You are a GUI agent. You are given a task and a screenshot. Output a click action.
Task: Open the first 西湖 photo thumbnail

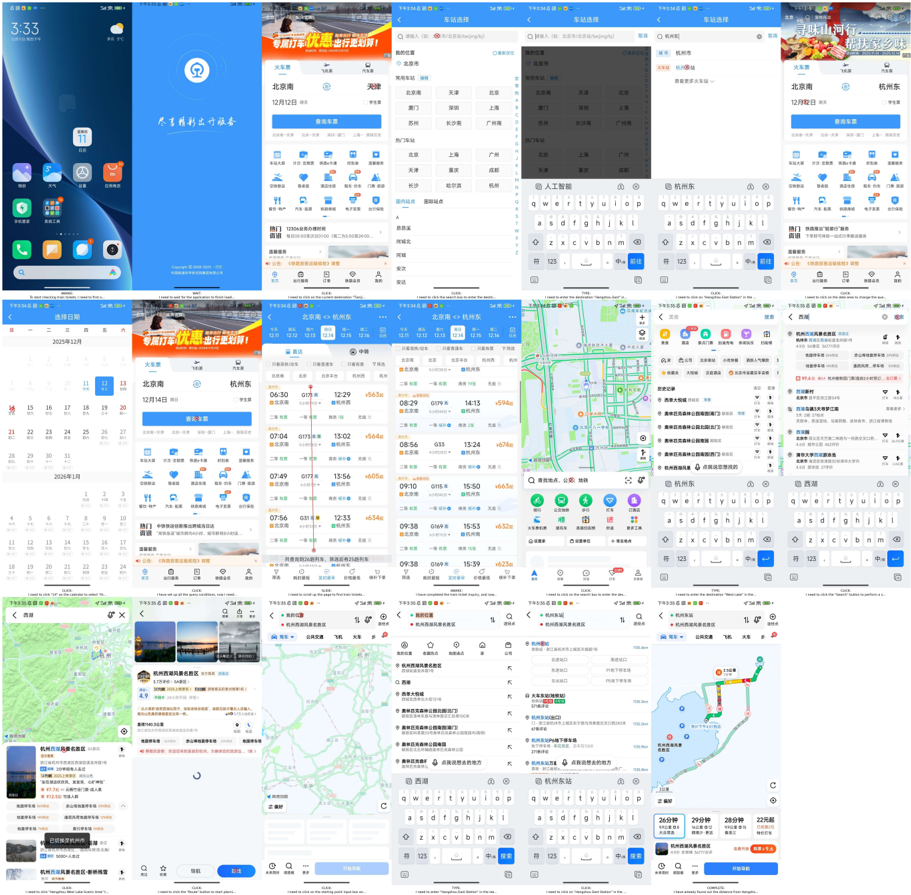click(155, 642)
